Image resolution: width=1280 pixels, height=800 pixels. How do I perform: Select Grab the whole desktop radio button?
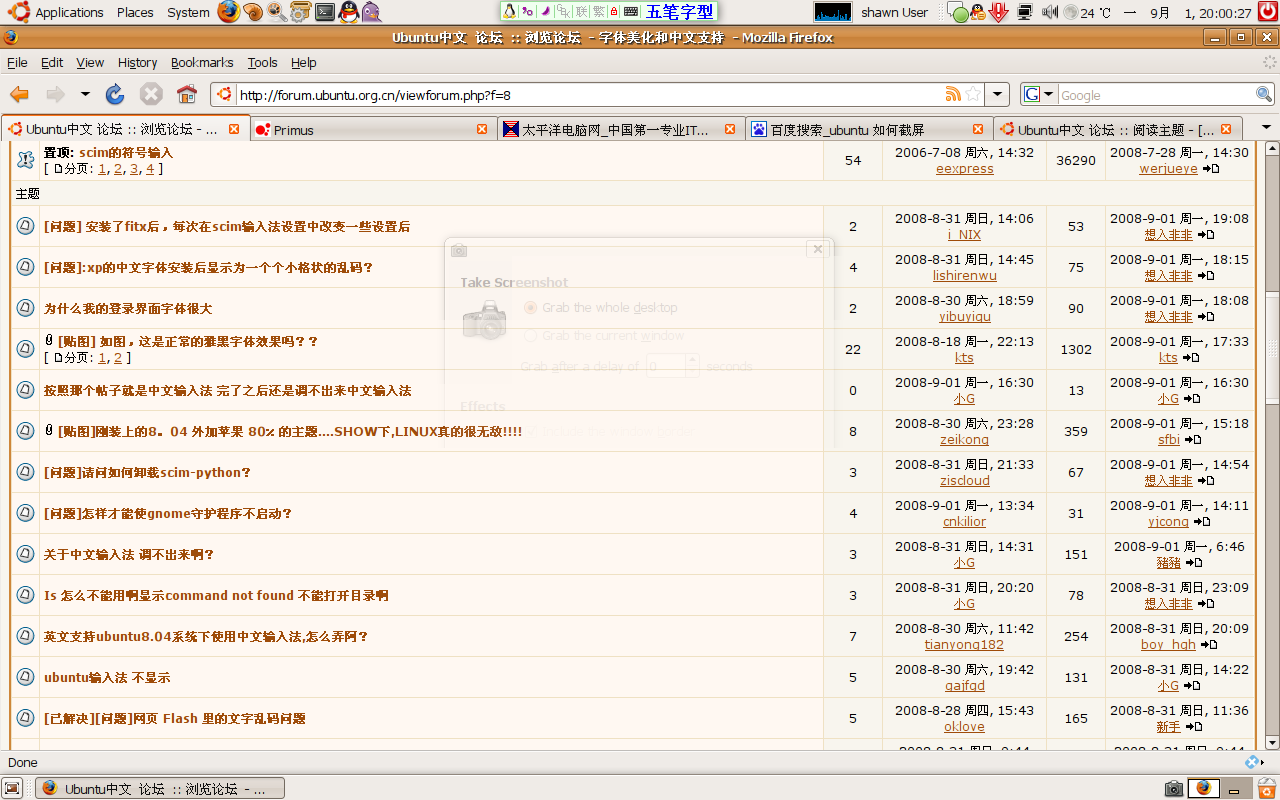[531, 307]
